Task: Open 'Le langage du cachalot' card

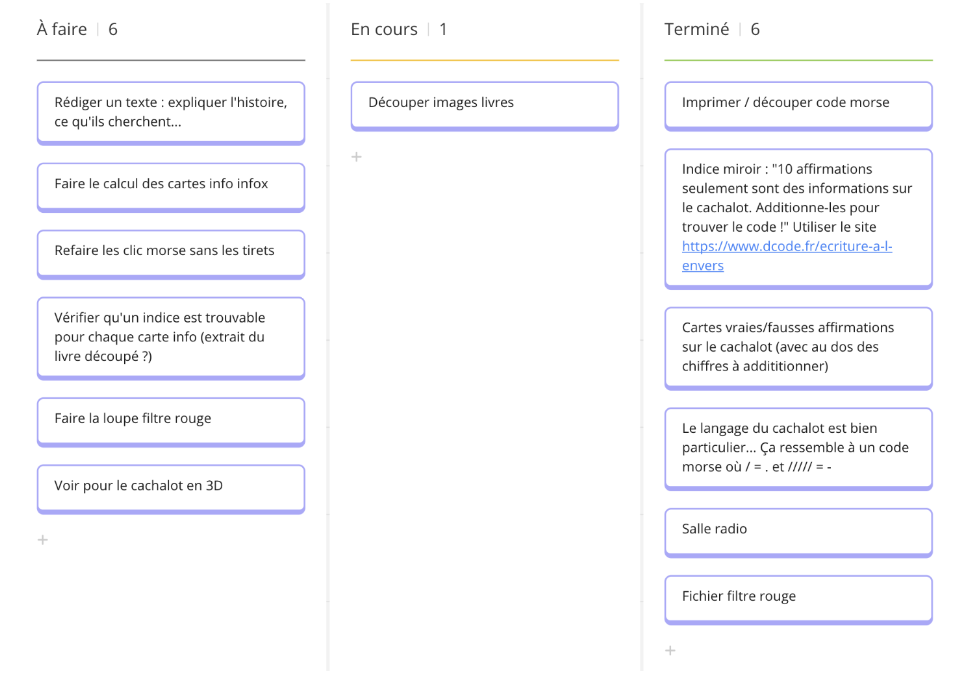Action: click(798, 447)
